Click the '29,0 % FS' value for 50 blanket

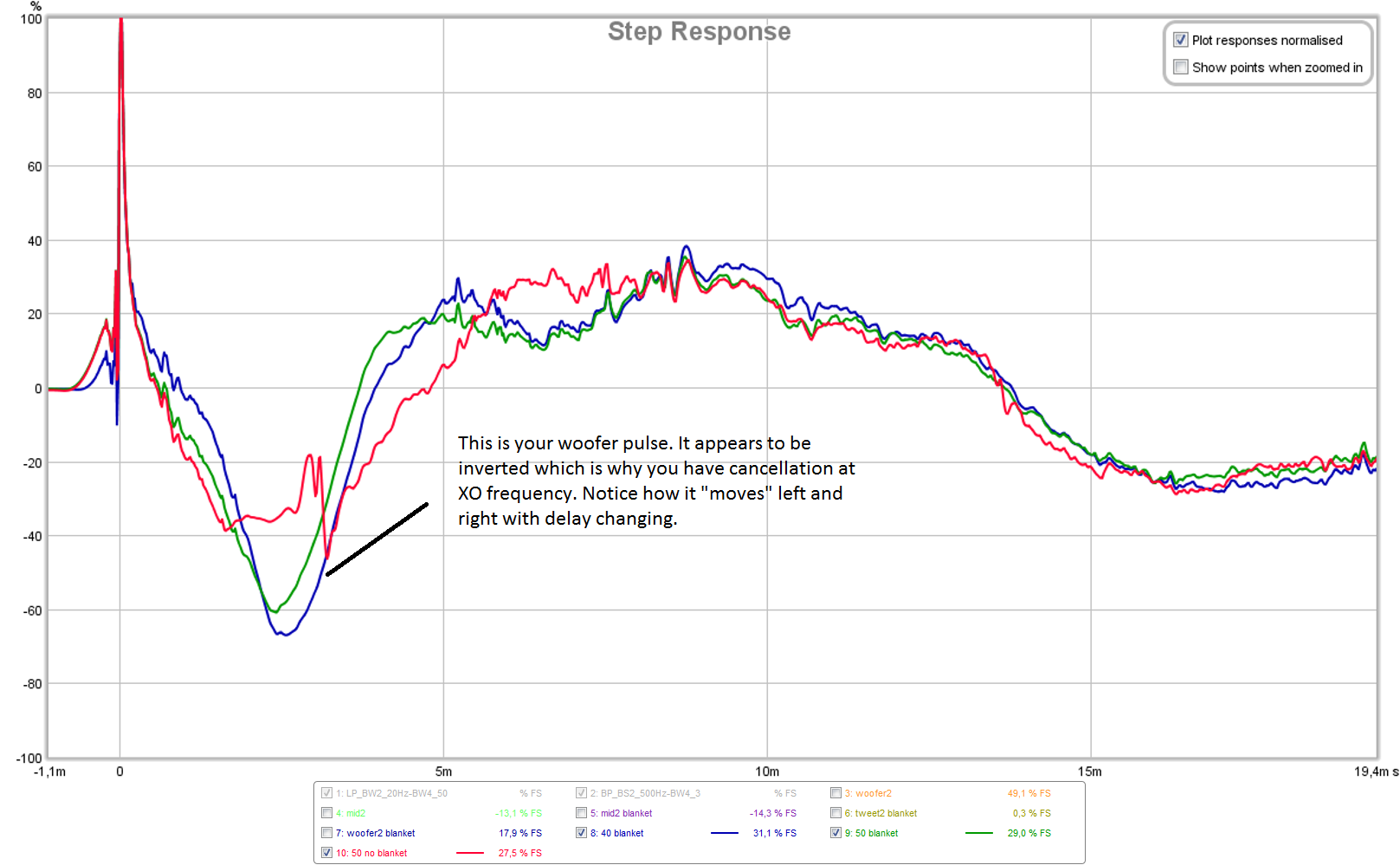1029,833
